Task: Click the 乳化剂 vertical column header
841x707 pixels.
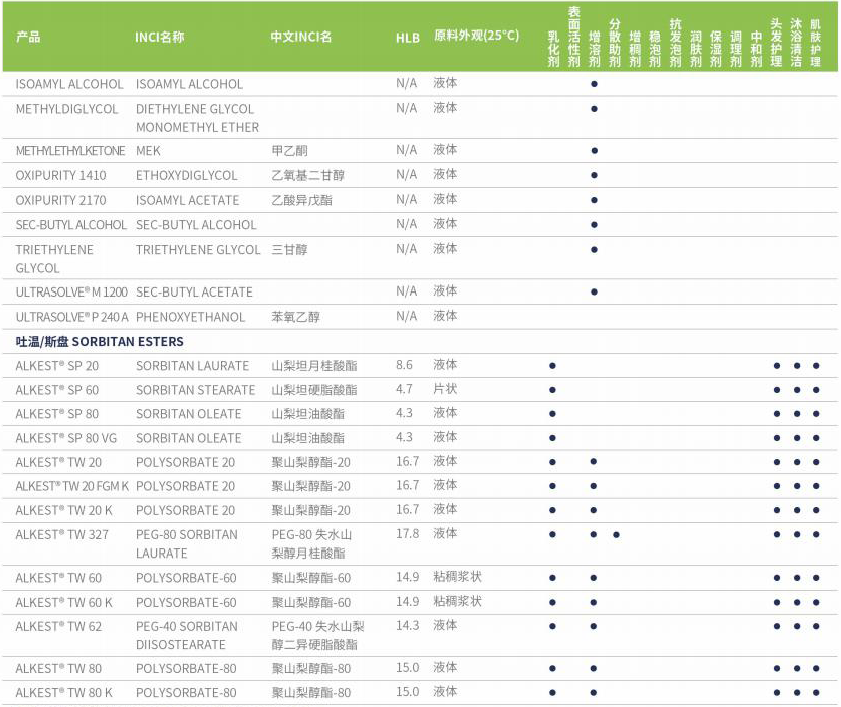Action: click(x=553, y=49)
